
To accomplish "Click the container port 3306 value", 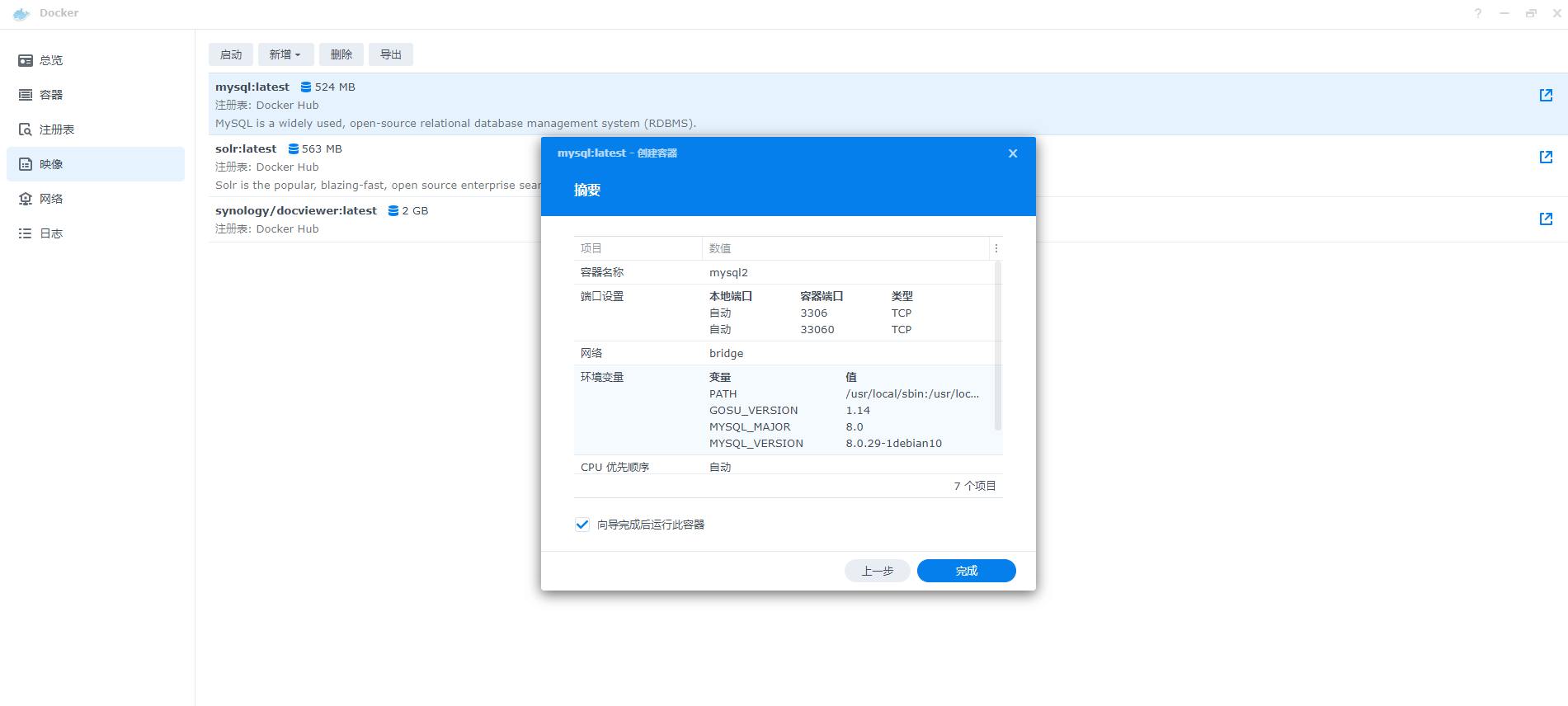I will point(814,313).
